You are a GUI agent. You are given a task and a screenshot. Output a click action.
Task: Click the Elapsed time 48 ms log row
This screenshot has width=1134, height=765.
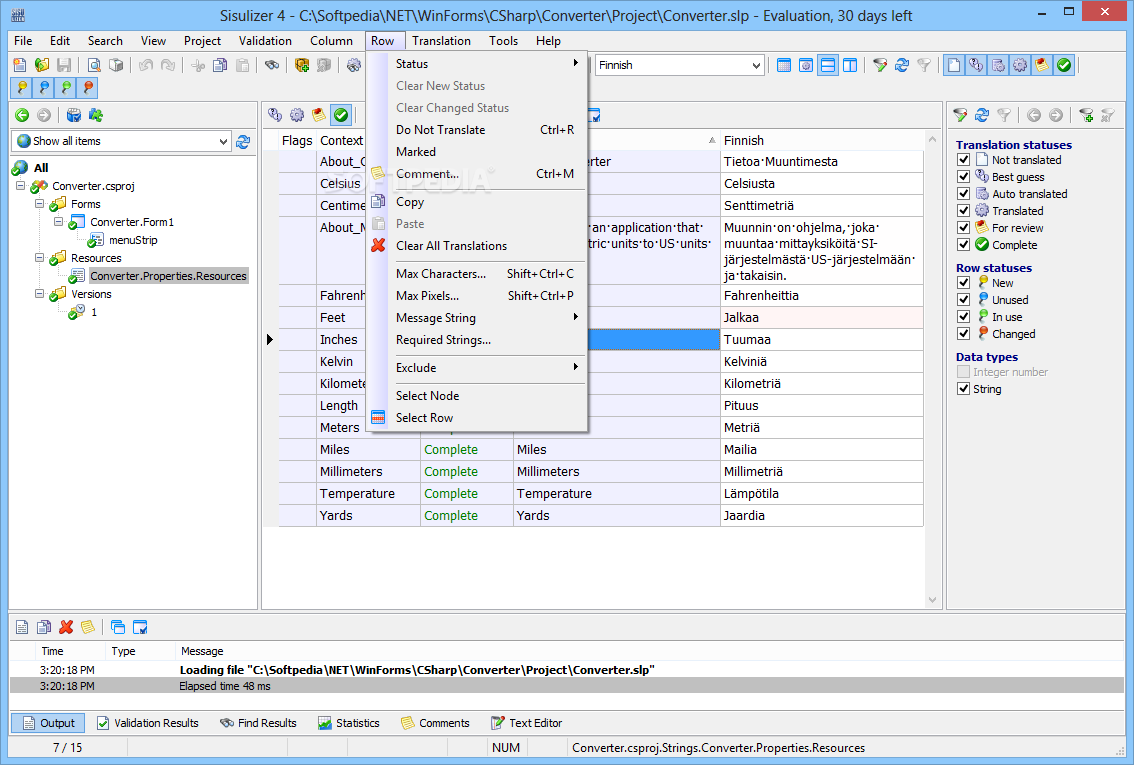point(567,686)
